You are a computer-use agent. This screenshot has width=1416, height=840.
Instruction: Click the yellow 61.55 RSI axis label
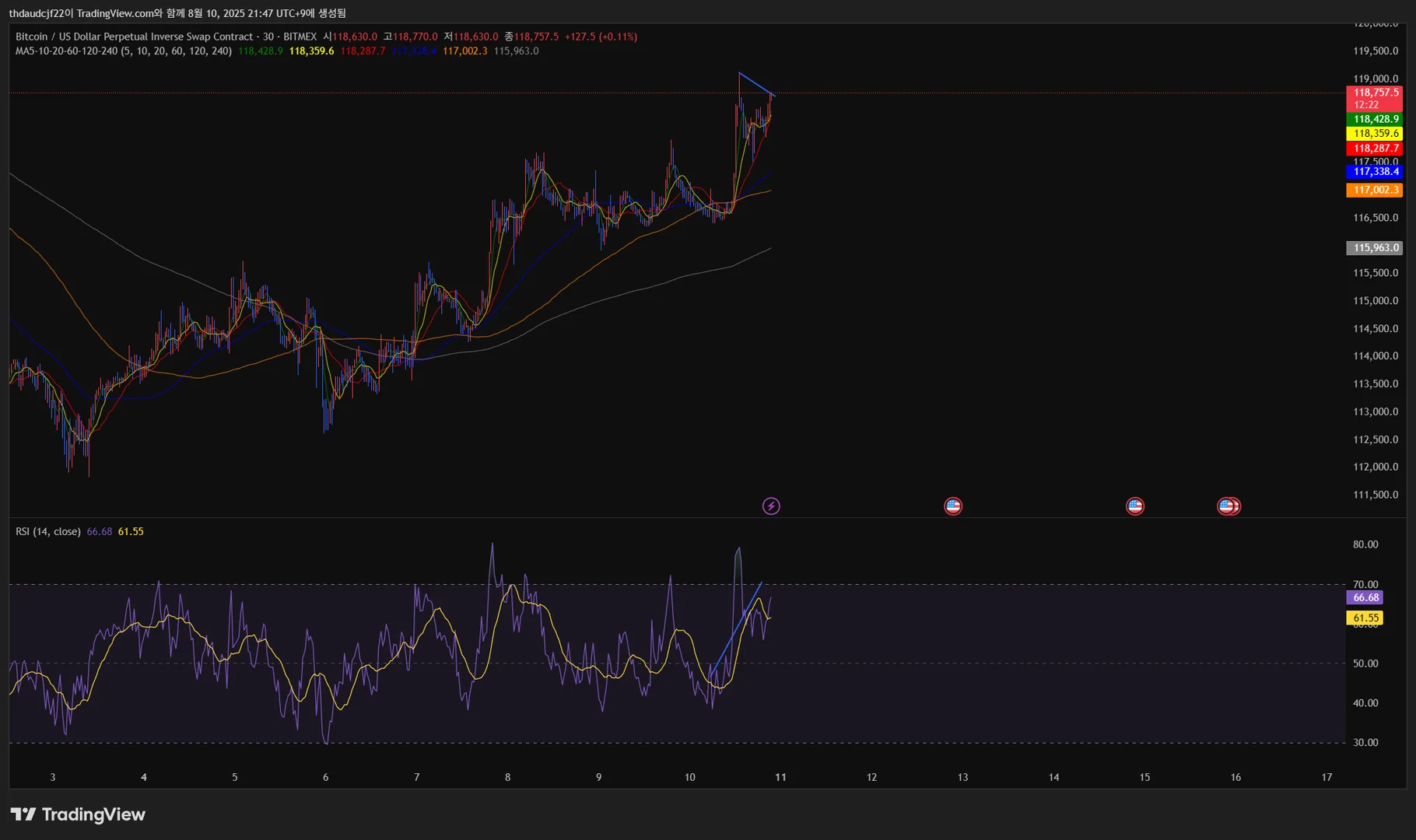(1365, 618)
